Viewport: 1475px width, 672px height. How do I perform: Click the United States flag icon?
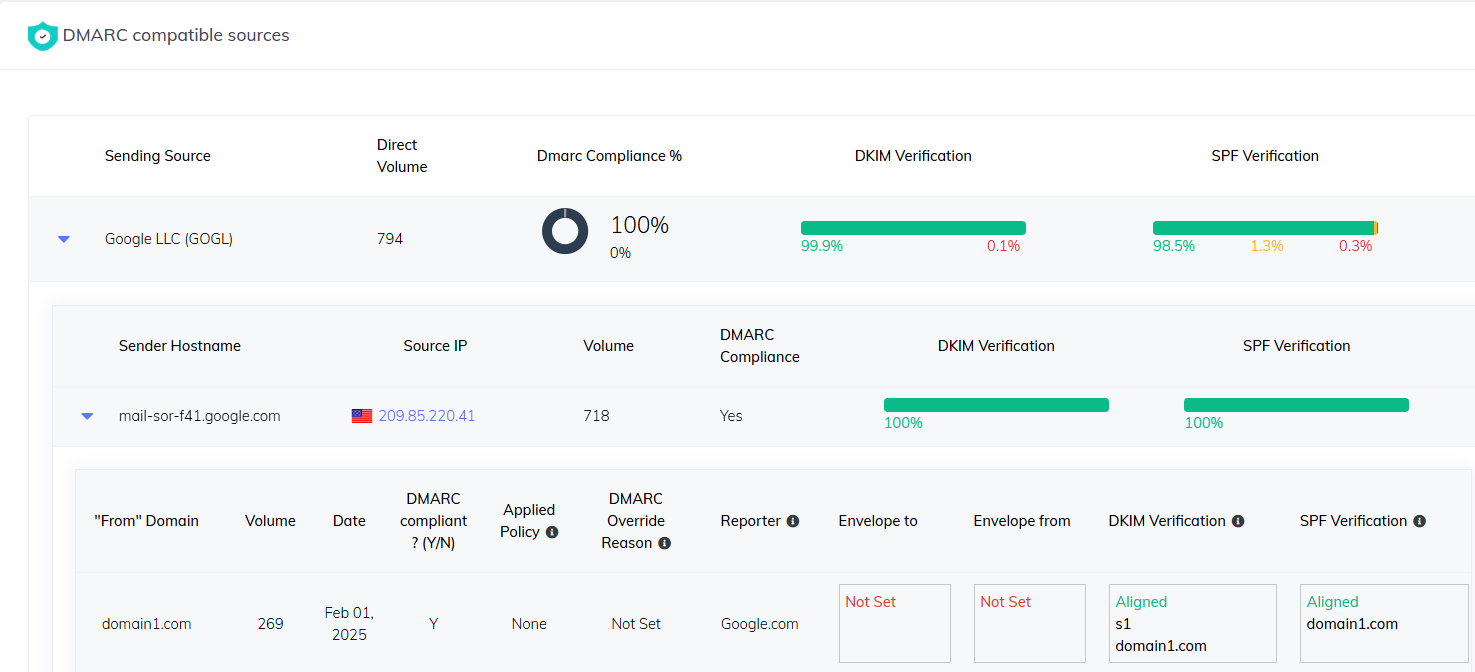(x=362, y=416)
